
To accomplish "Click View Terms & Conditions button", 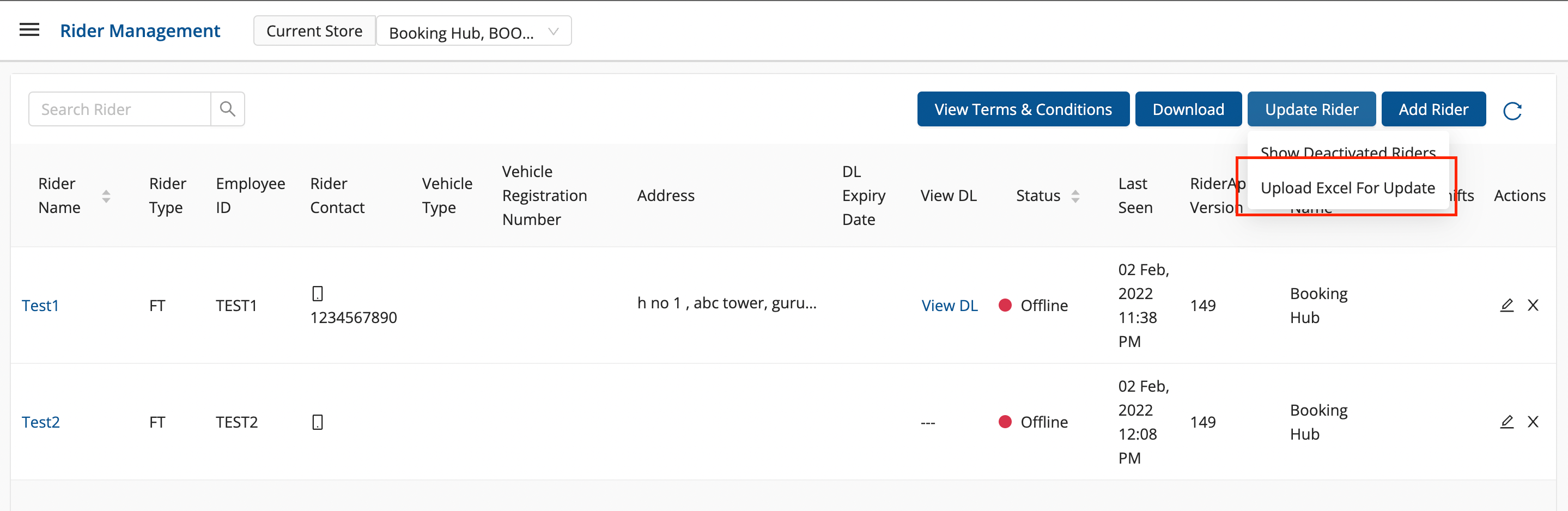I will coord(1023,109).
